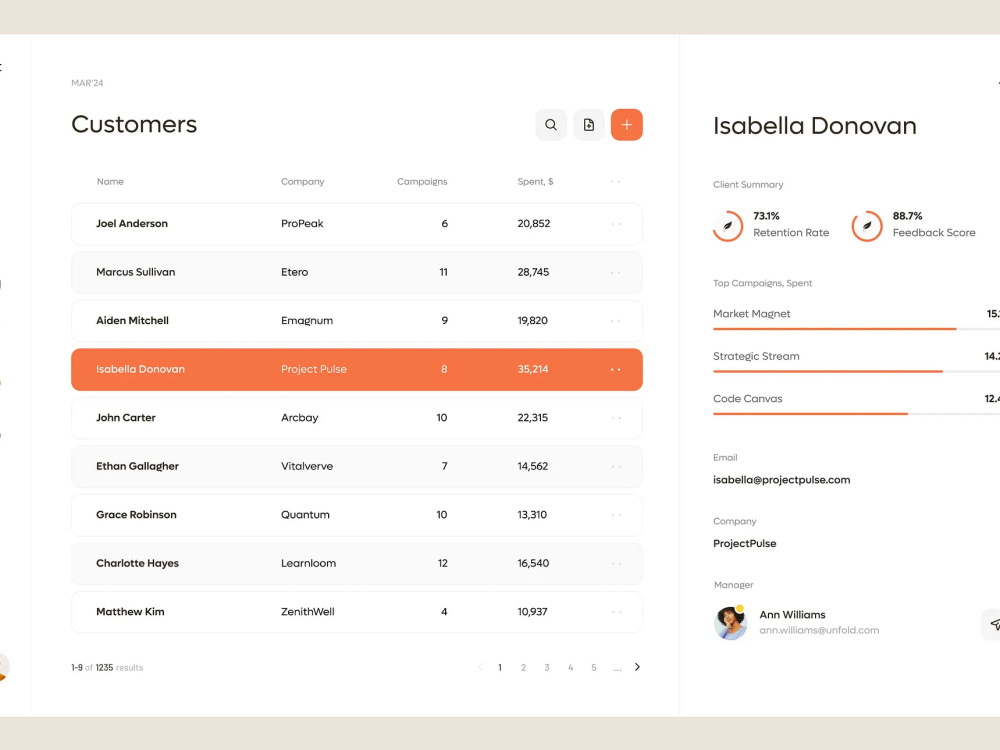Go to page 3
The width and height of the screenshot is (1000, 750).
(x=547, y=668)
